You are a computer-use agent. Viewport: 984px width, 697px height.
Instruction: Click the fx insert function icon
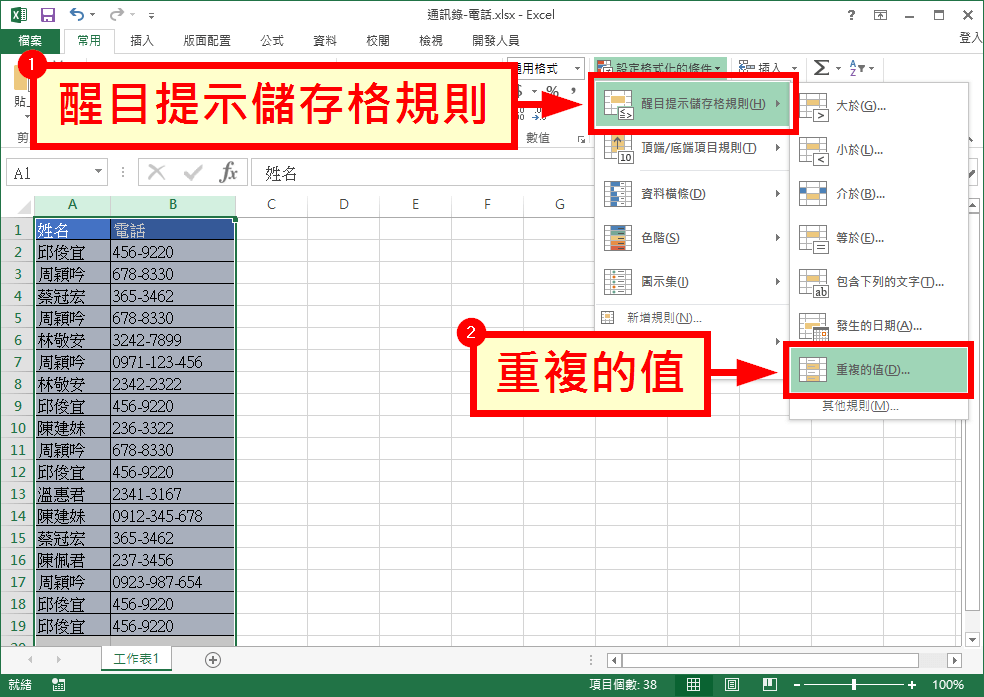(228, 173)
